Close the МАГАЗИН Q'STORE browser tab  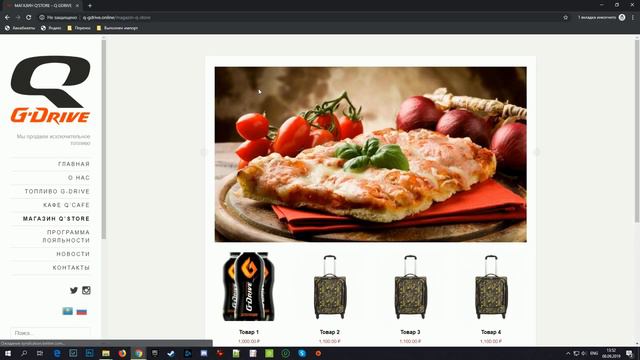point(77,6)
